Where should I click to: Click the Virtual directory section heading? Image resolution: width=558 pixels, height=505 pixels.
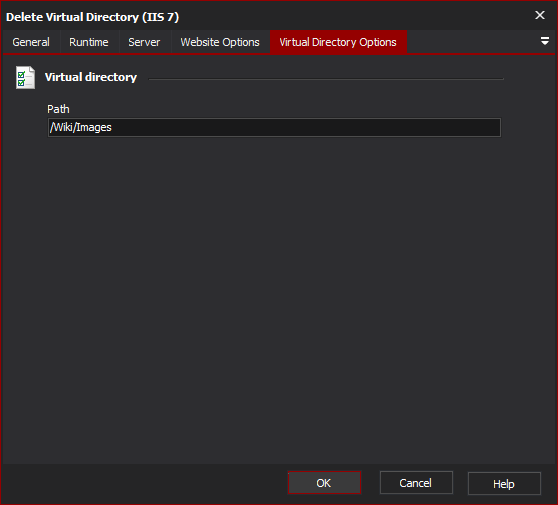click(x=91, y=77)
